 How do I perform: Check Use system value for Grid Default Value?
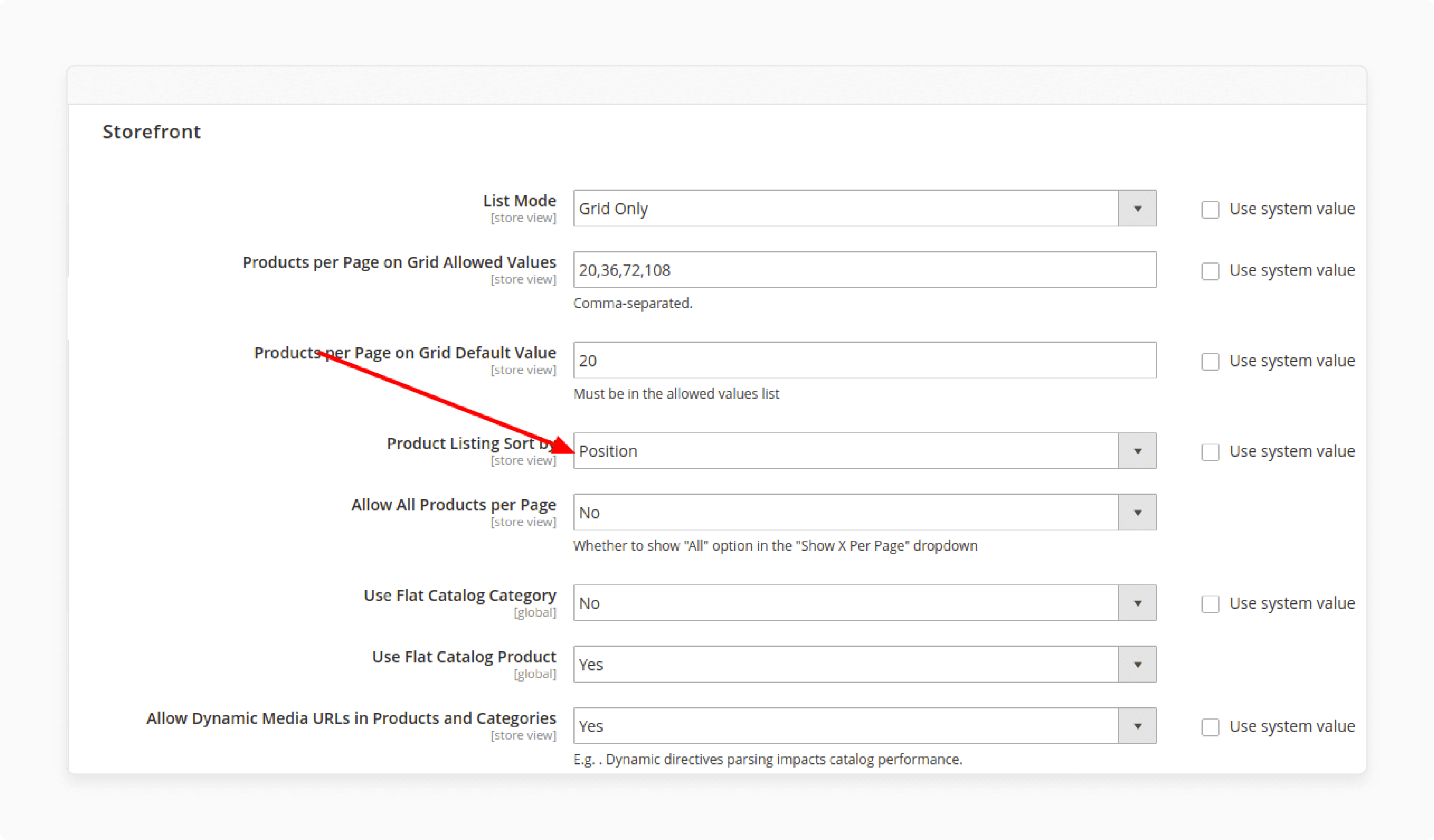1210,361
